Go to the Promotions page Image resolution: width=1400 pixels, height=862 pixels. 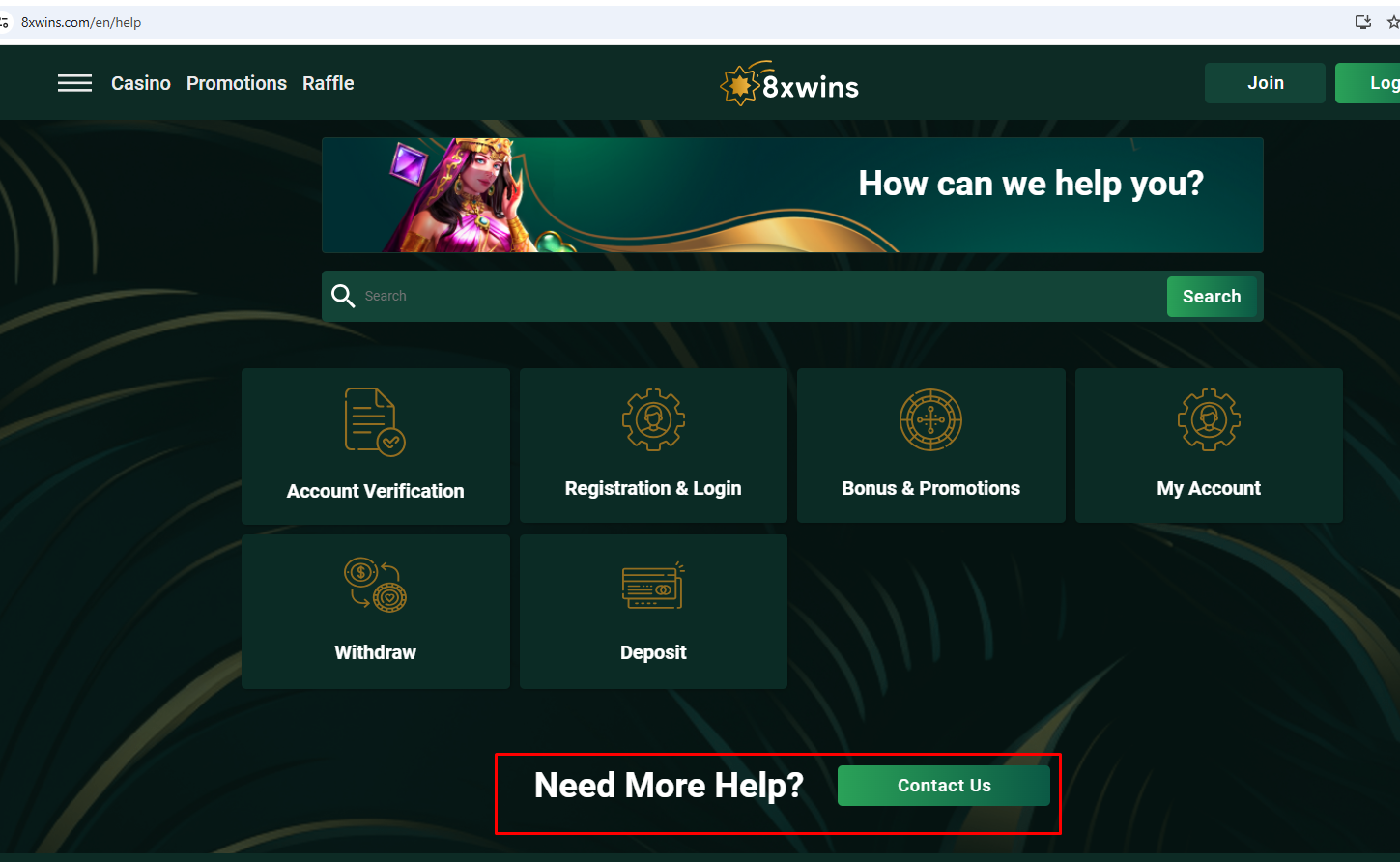[237, 83]
